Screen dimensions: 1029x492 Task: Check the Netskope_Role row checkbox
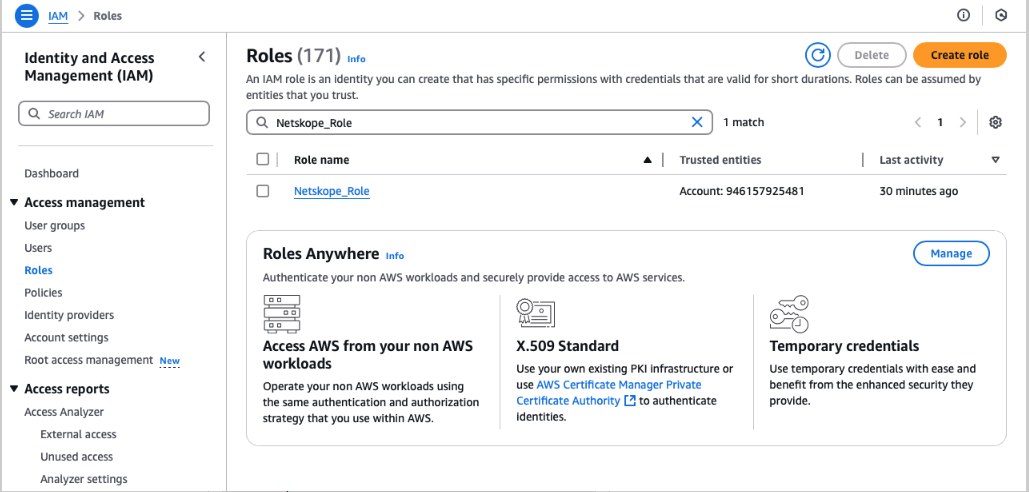262,191
